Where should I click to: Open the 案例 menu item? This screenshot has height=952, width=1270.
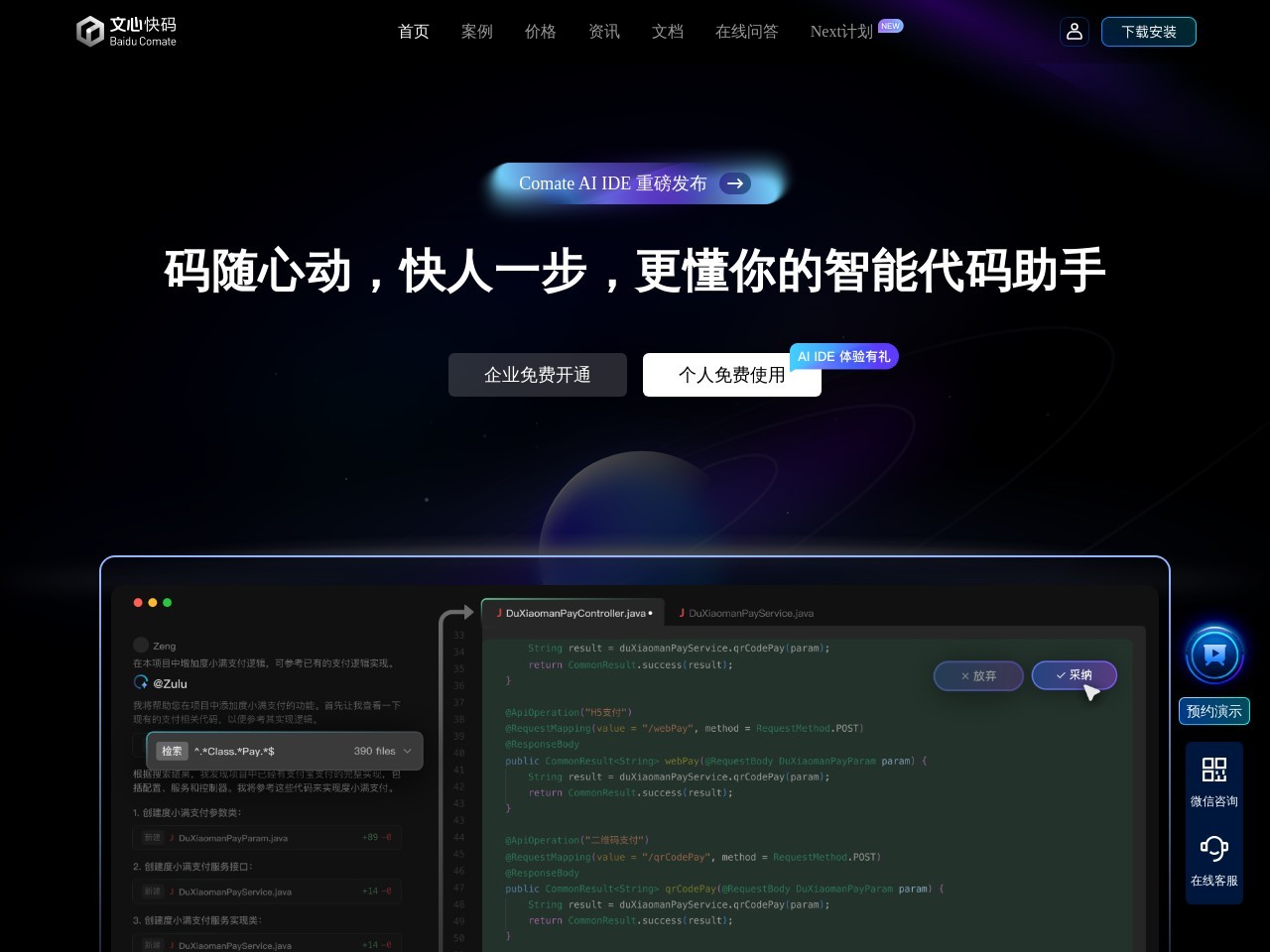click(477, 32)
